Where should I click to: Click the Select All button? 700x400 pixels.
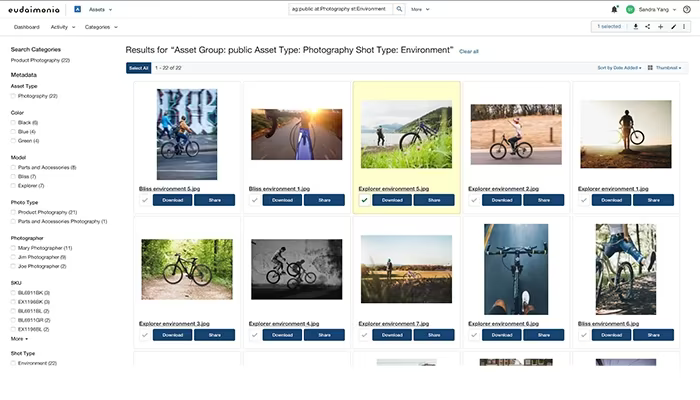138,68
